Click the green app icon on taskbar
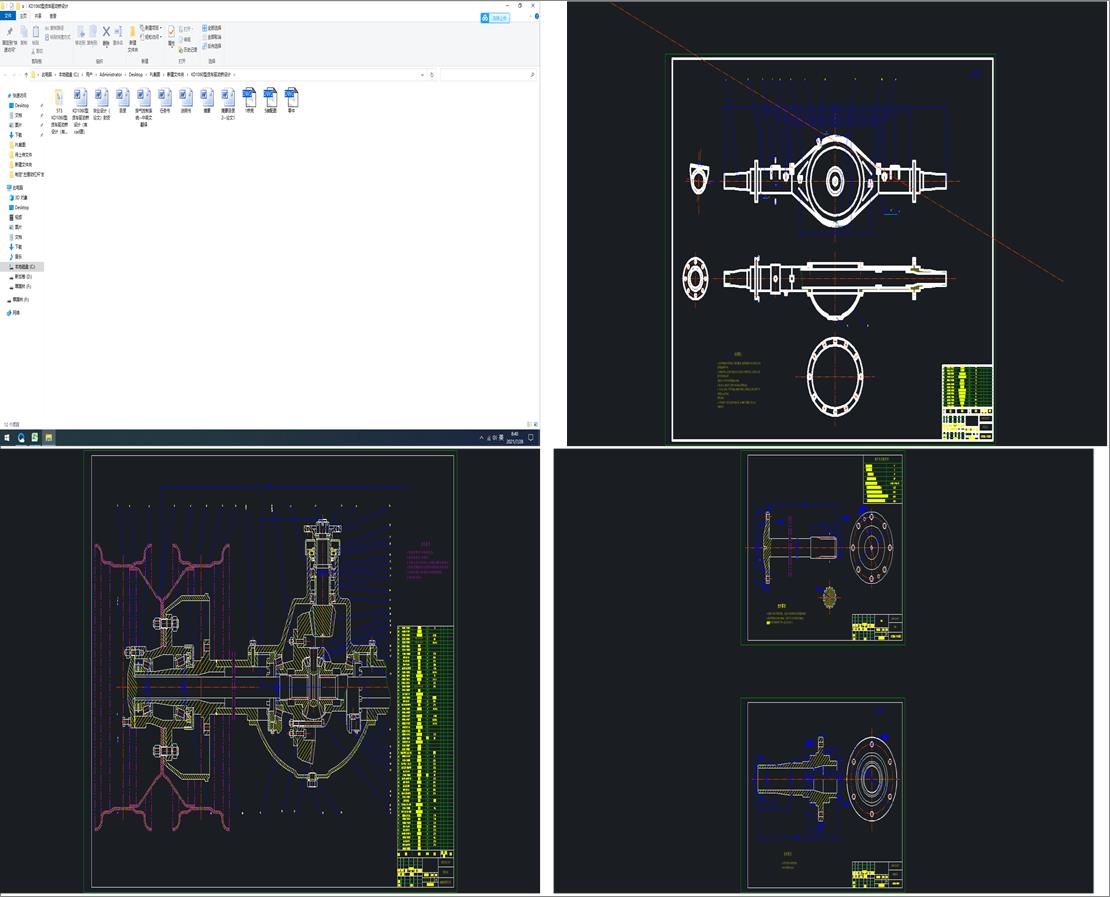The height and width of the screenshot is (897, 1110). tap(34, 438)
